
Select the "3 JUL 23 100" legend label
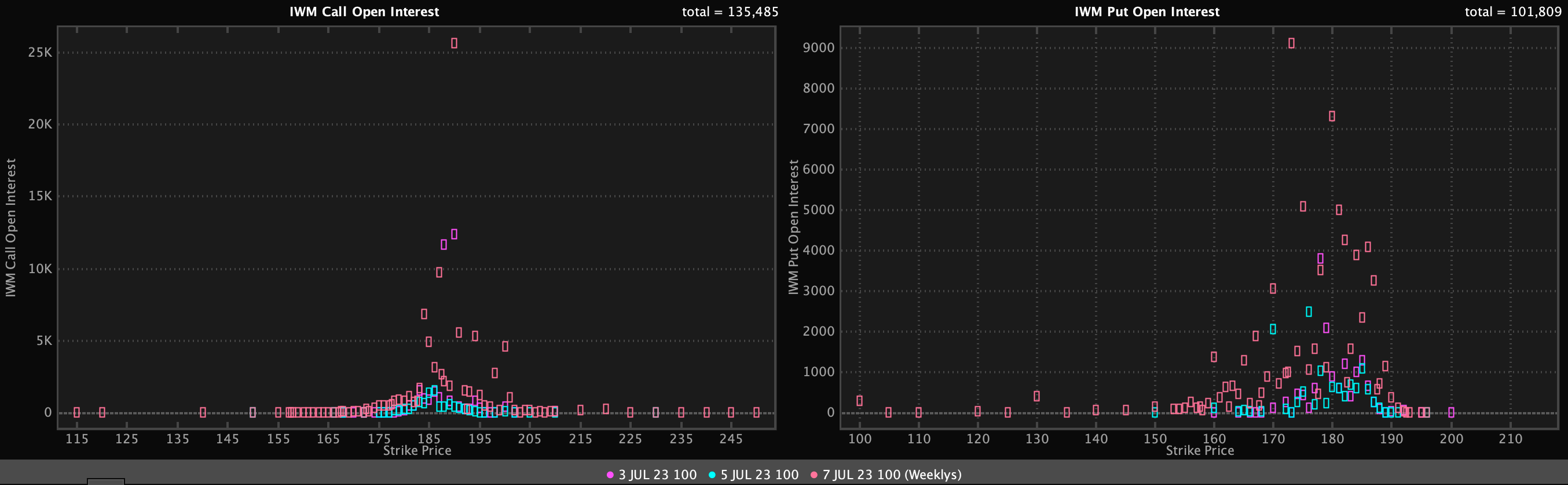pyautogui.click(x=657, y=475)
